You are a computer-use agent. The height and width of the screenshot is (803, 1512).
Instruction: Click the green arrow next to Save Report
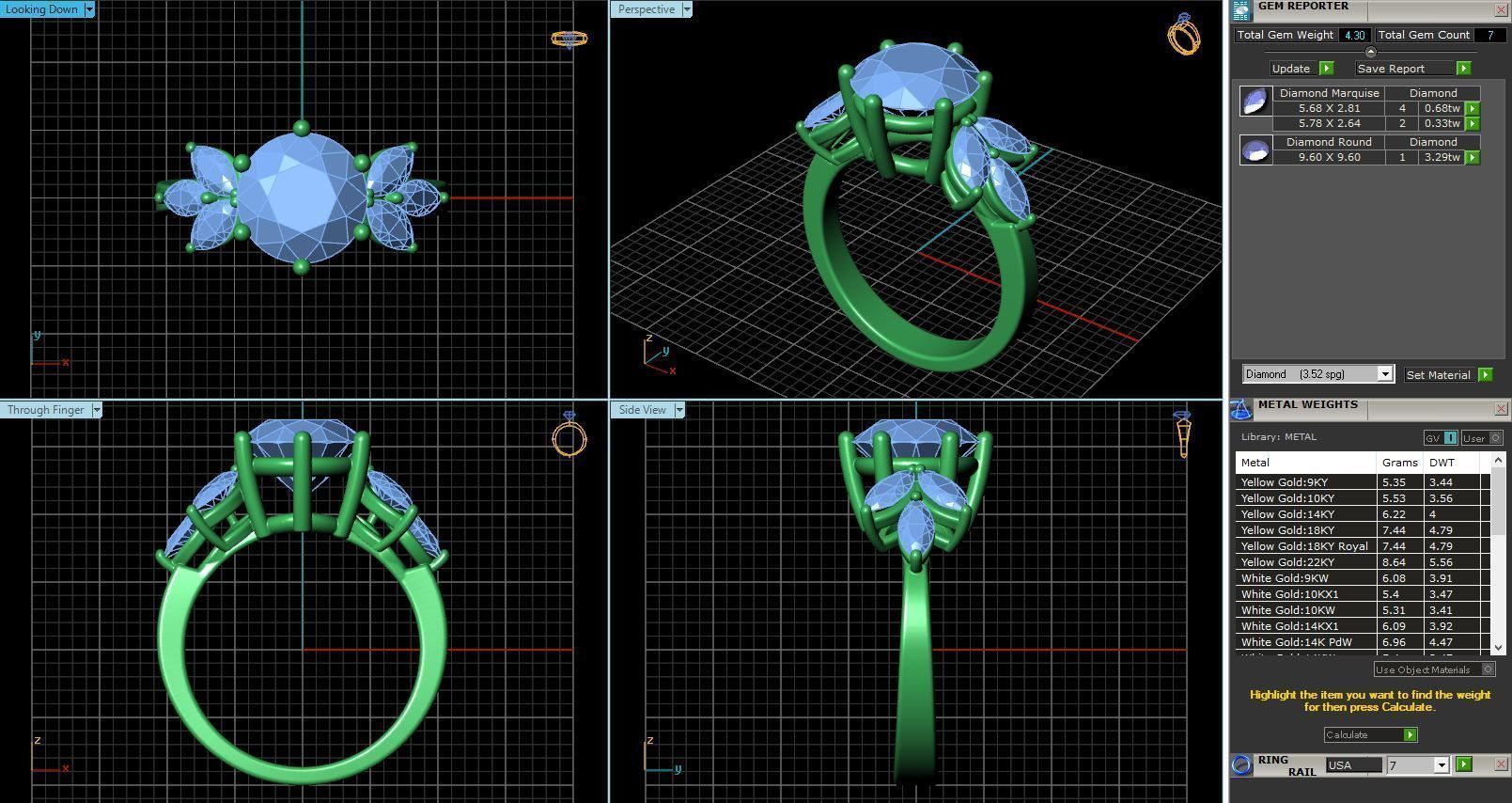click(1463, 69)
